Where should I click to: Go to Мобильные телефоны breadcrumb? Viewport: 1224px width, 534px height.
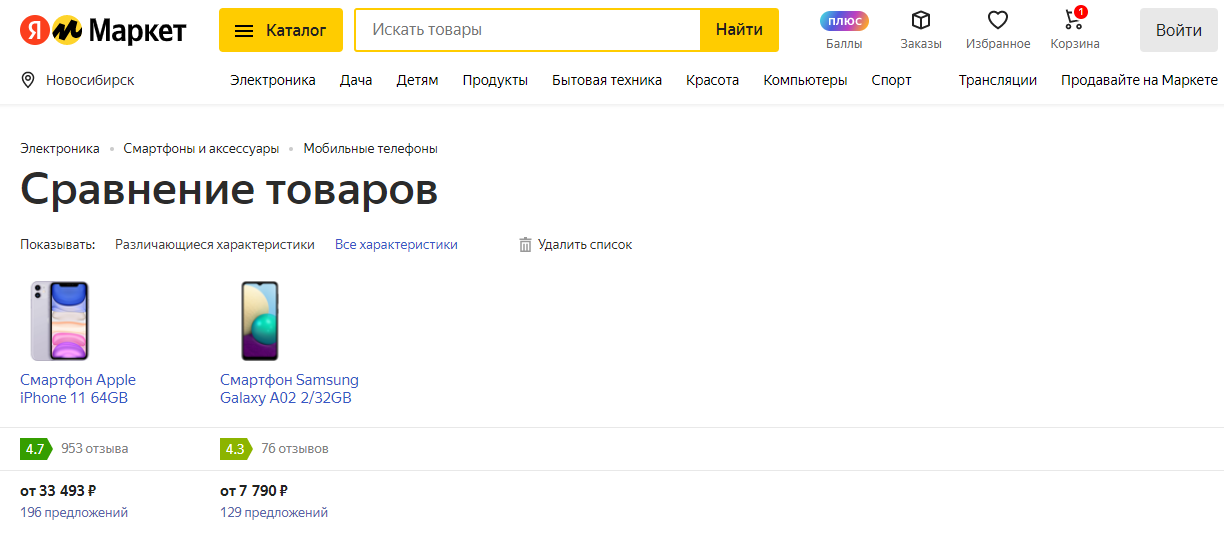click(x=371, y=148)
